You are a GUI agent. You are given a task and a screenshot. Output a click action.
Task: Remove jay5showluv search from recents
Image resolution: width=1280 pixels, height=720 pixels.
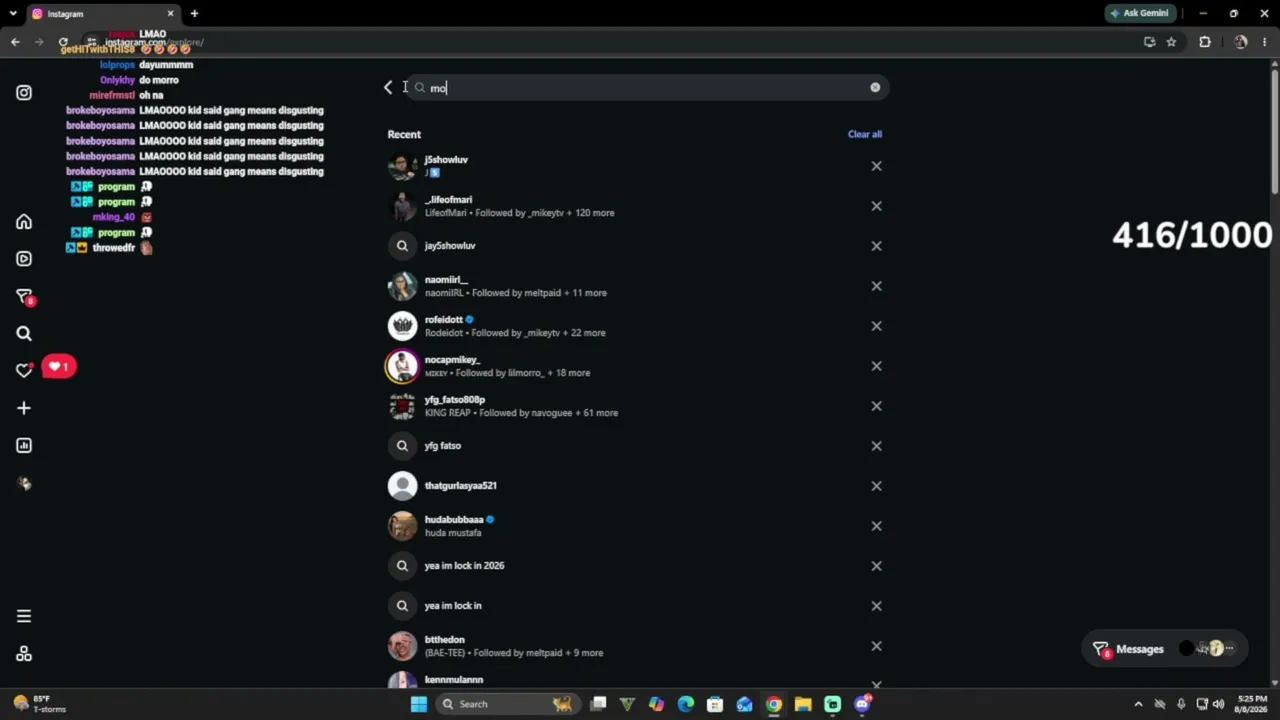(877, 246)
